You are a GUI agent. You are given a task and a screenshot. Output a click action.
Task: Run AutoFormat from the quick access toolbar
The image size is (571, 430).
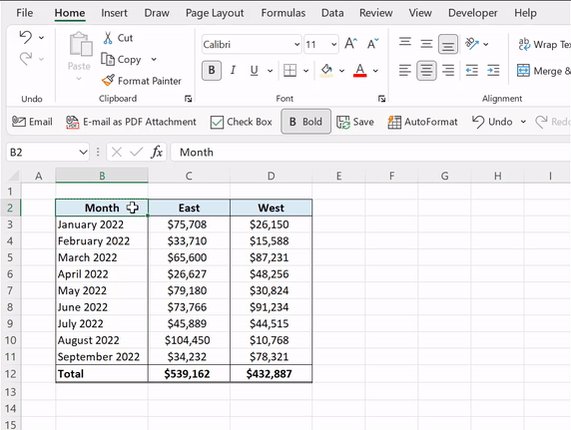coord(423,122)
